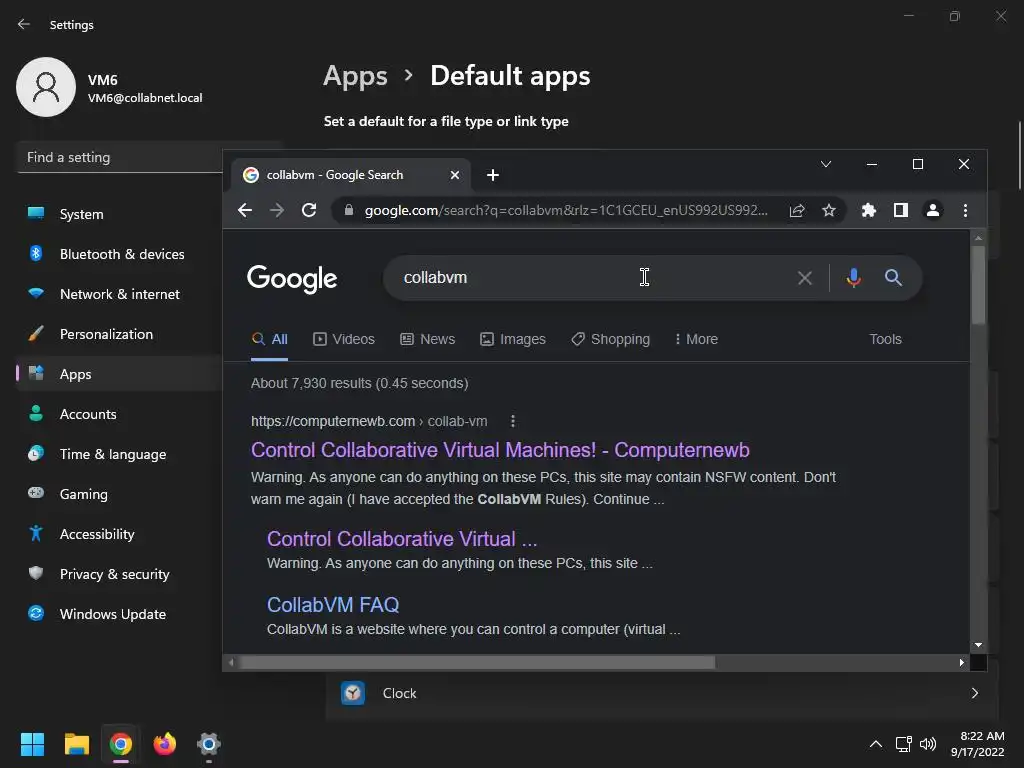Open the Chrome profile avatar button

click(933, 210)
